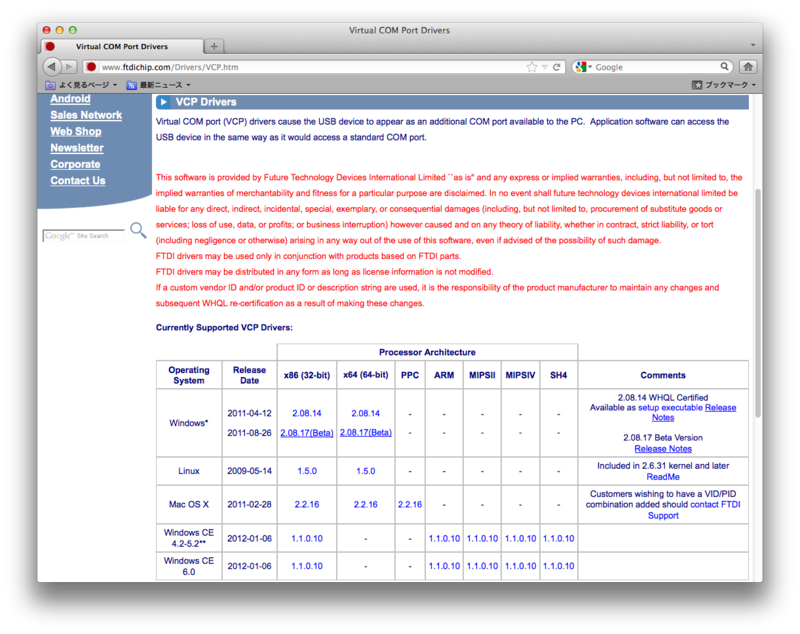
Task: Click the 2009-05-14 Linux release date
Action: tap(249, 471)
